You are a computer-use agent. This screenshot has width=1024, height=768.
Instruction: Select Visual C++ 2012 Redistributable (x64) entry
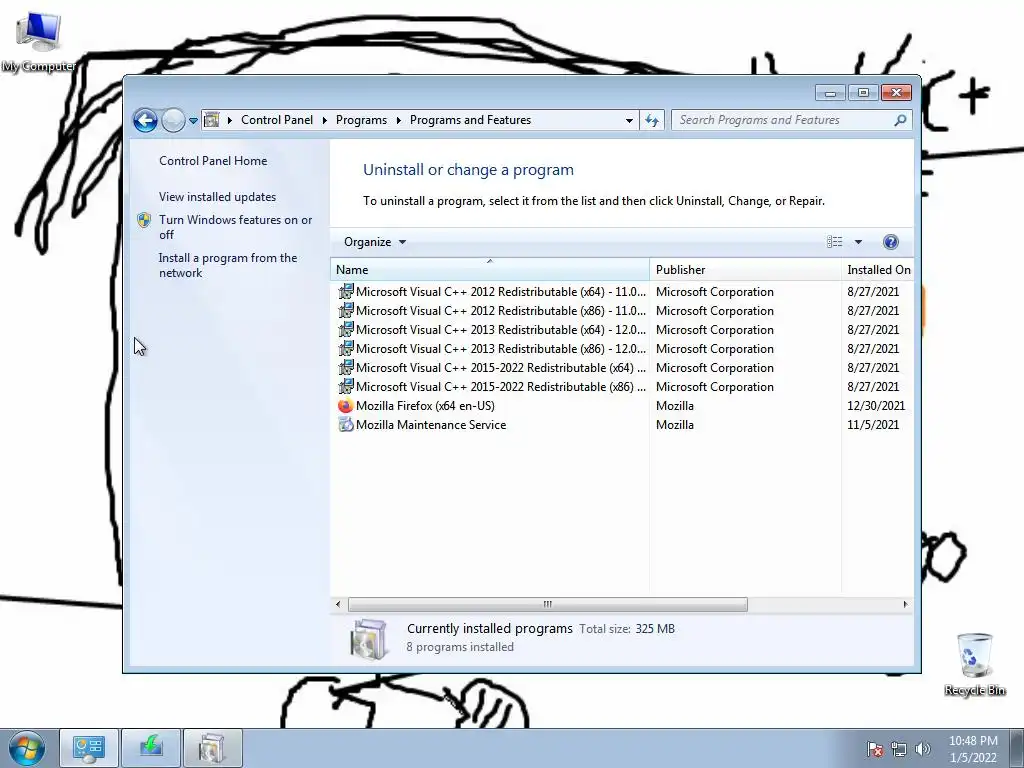pos(622,292)
